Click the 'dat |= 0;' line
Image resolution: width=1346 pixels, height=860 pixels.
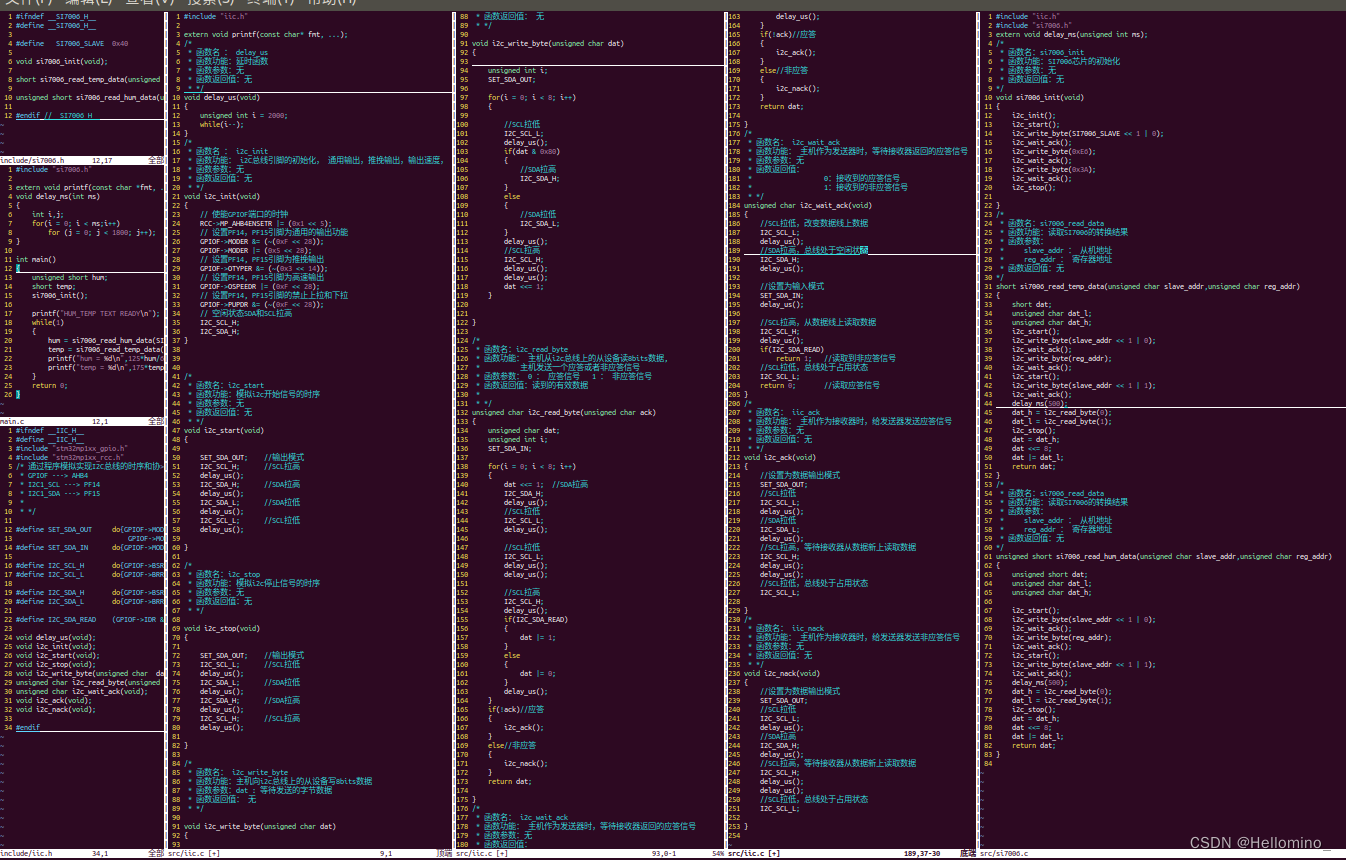pos(538,673)
